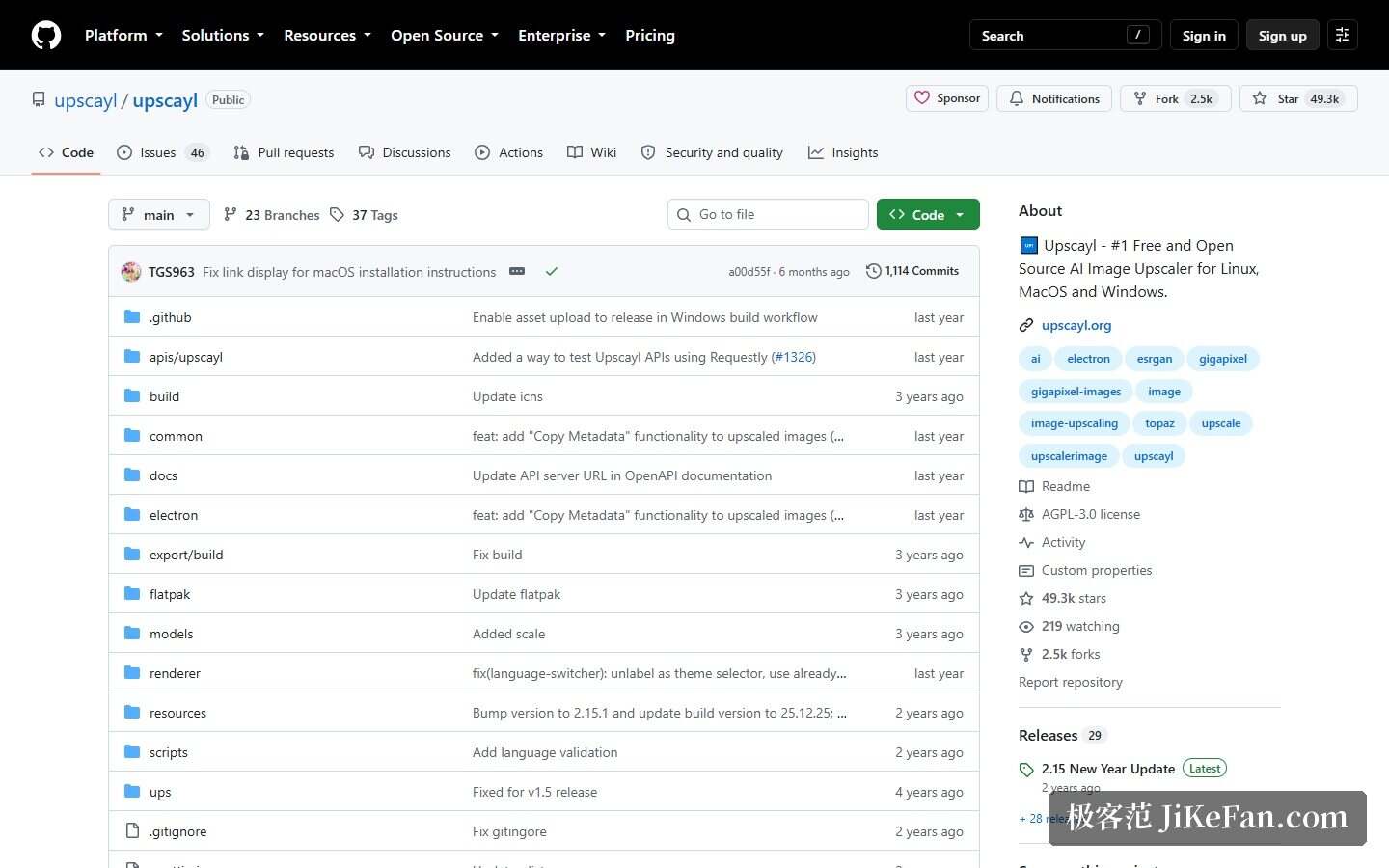
Task: Open the Wiki tab
Action: [x=591, y=152]
